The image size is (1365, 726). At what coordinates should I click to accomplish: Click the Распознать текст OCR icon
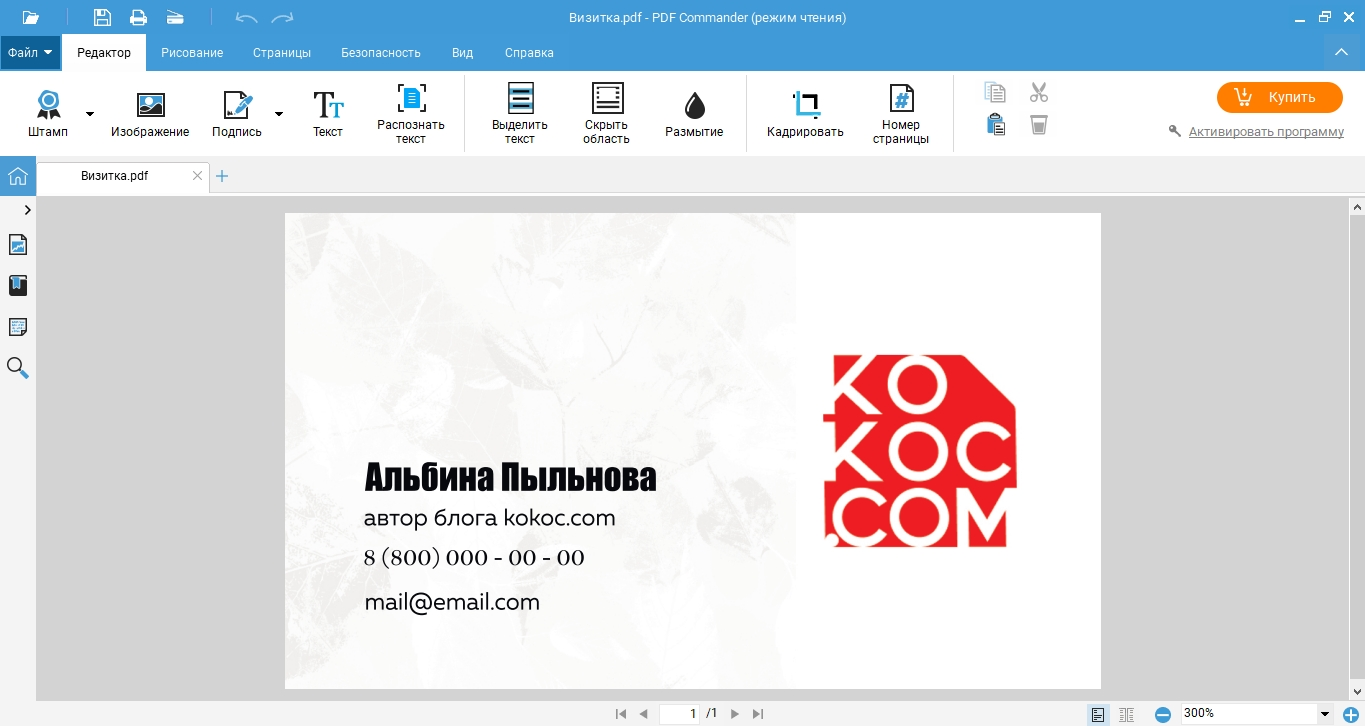tap(411, 114)
